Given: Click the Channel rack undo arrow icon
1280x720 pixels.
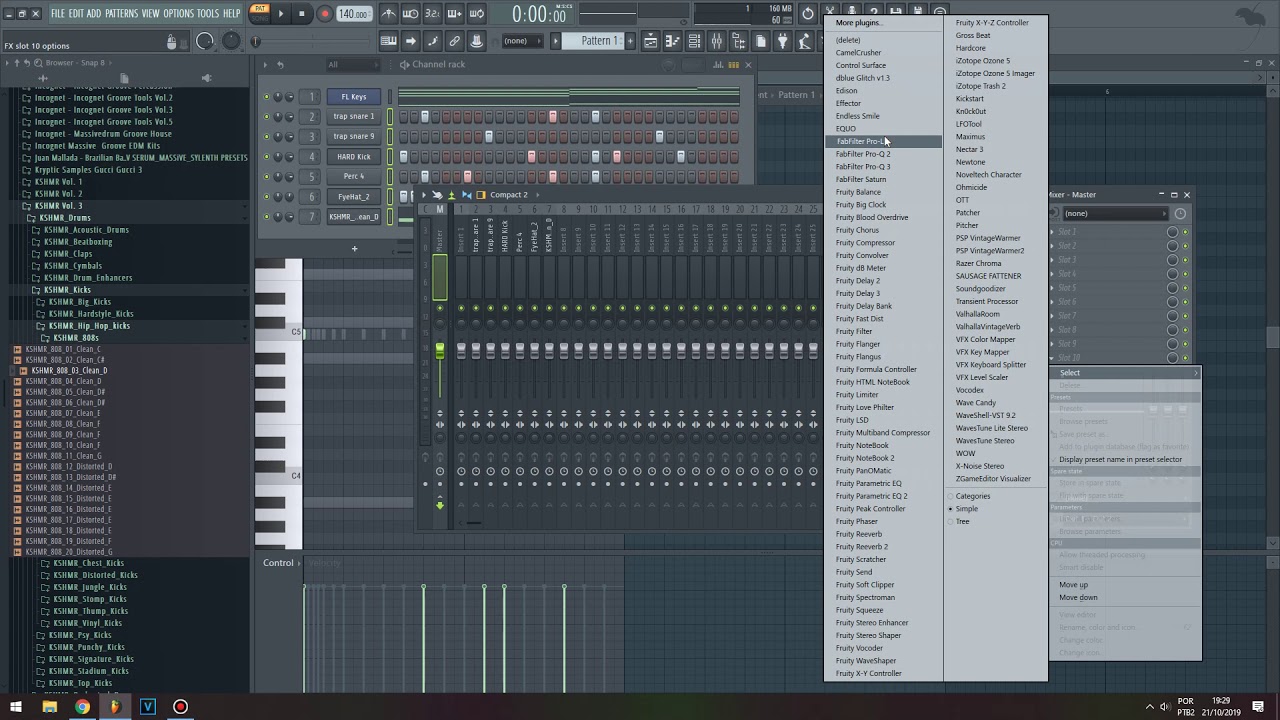Looking at the screenshot, I should click(280, 65).
